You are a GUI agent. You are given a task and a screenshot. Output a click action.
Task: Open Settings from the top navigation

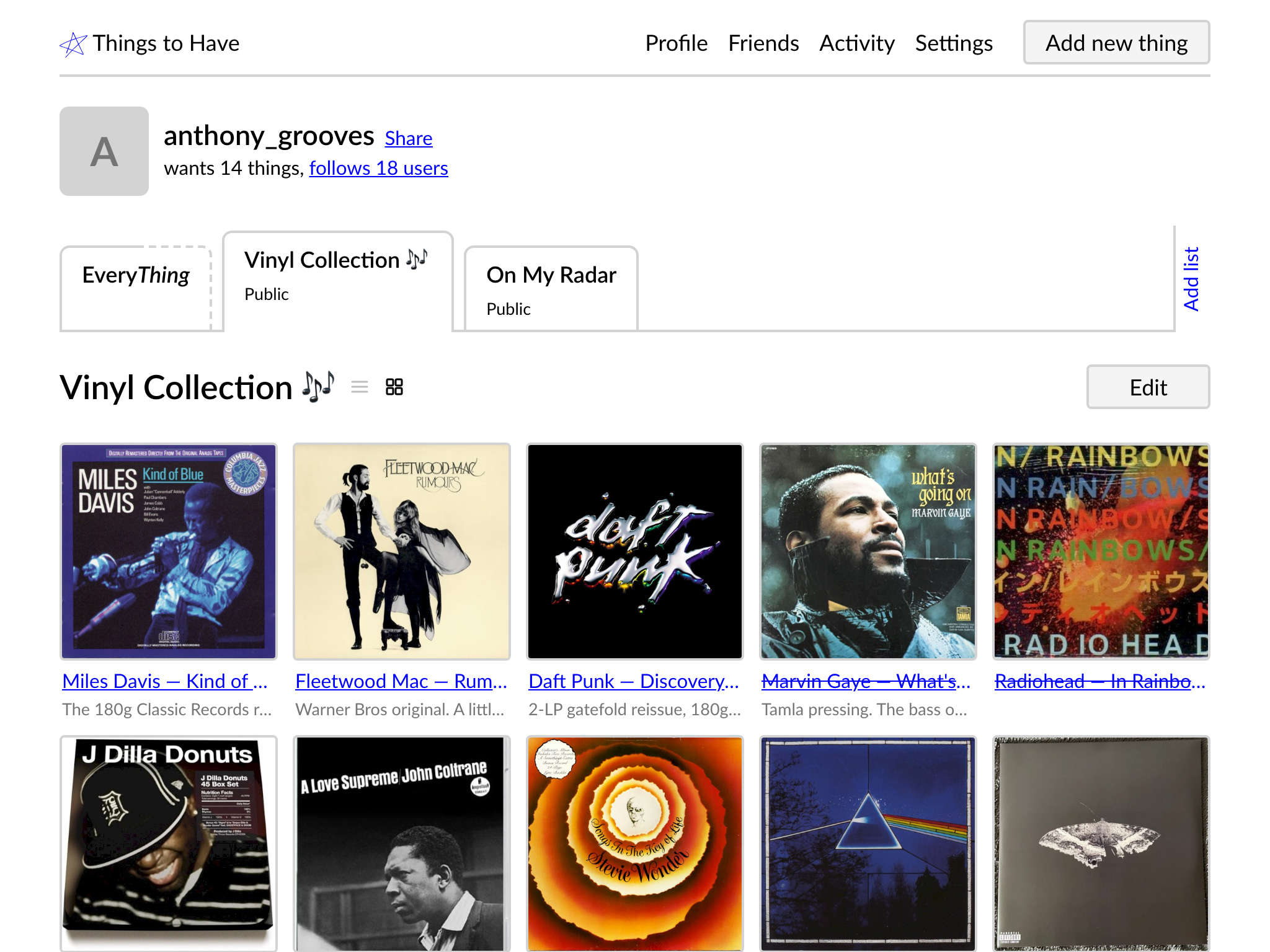click(x=954, y=43)
